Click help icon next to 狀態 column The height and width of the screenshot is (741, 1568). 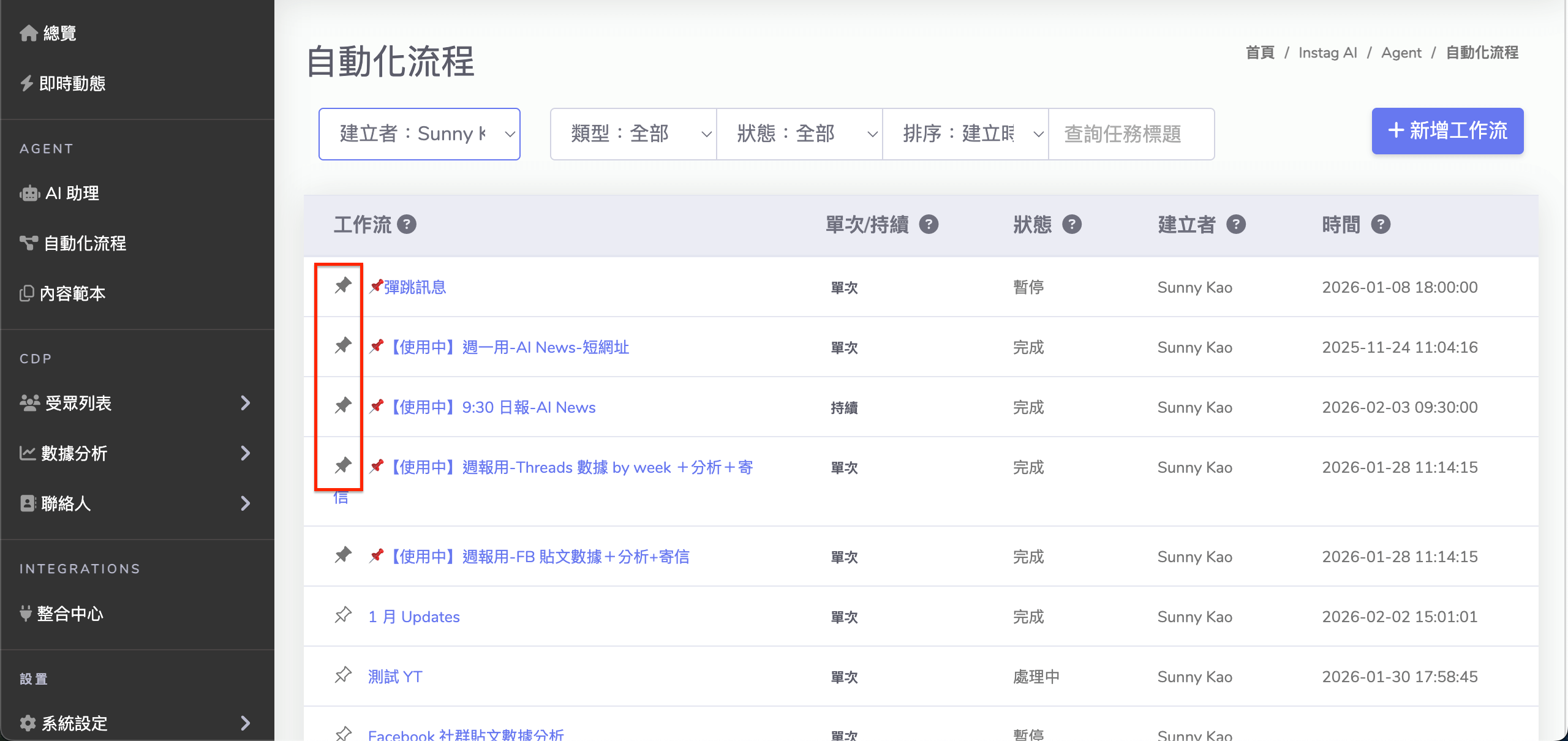[1071, 225]
